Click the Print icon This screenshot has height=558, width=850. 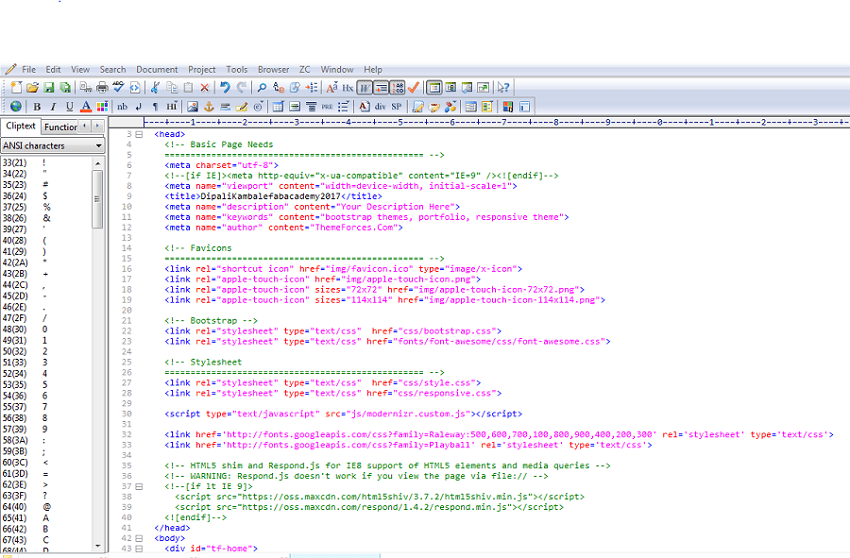point(102,87)
